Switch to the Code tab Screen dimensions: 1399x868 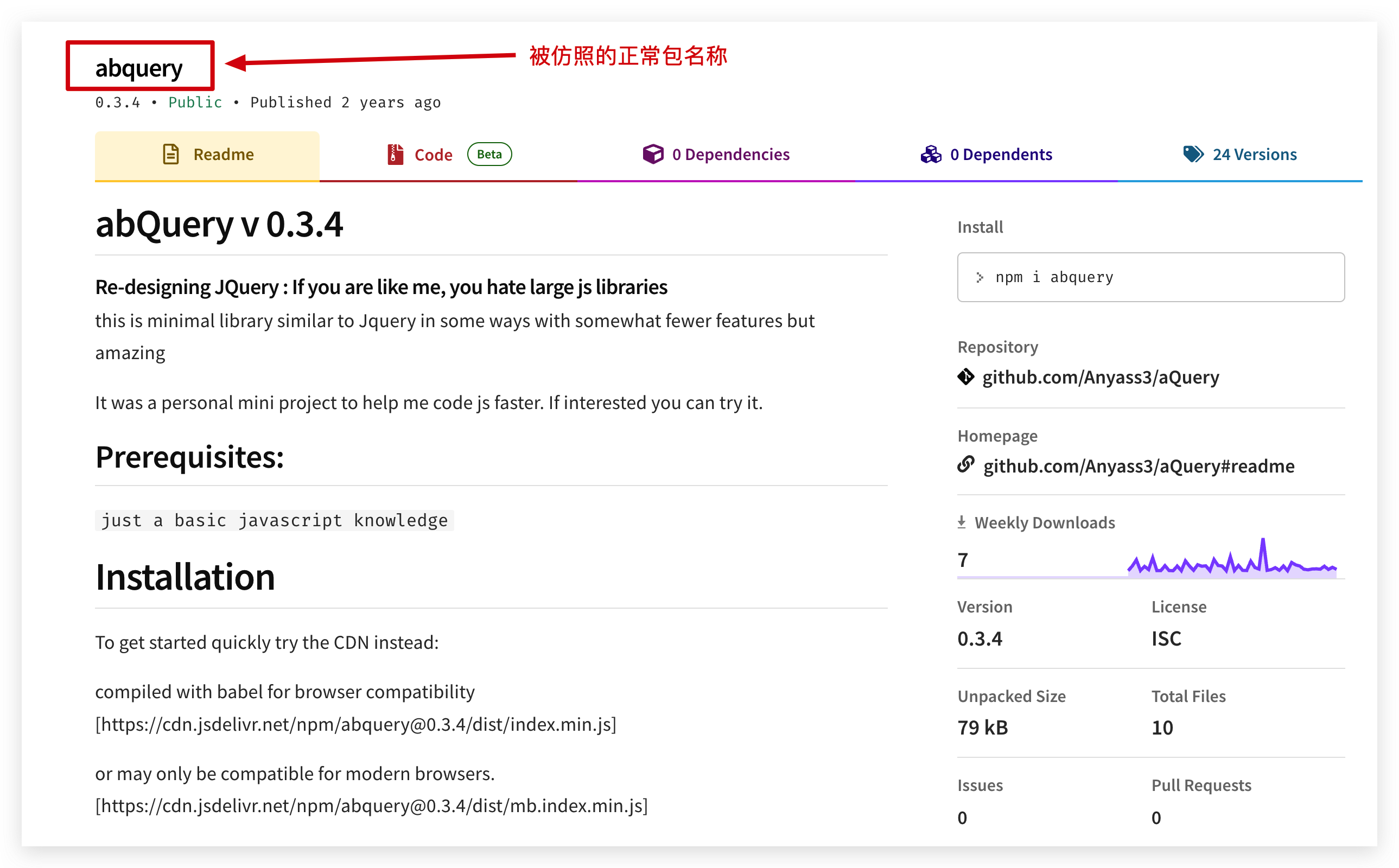(448, 155)
